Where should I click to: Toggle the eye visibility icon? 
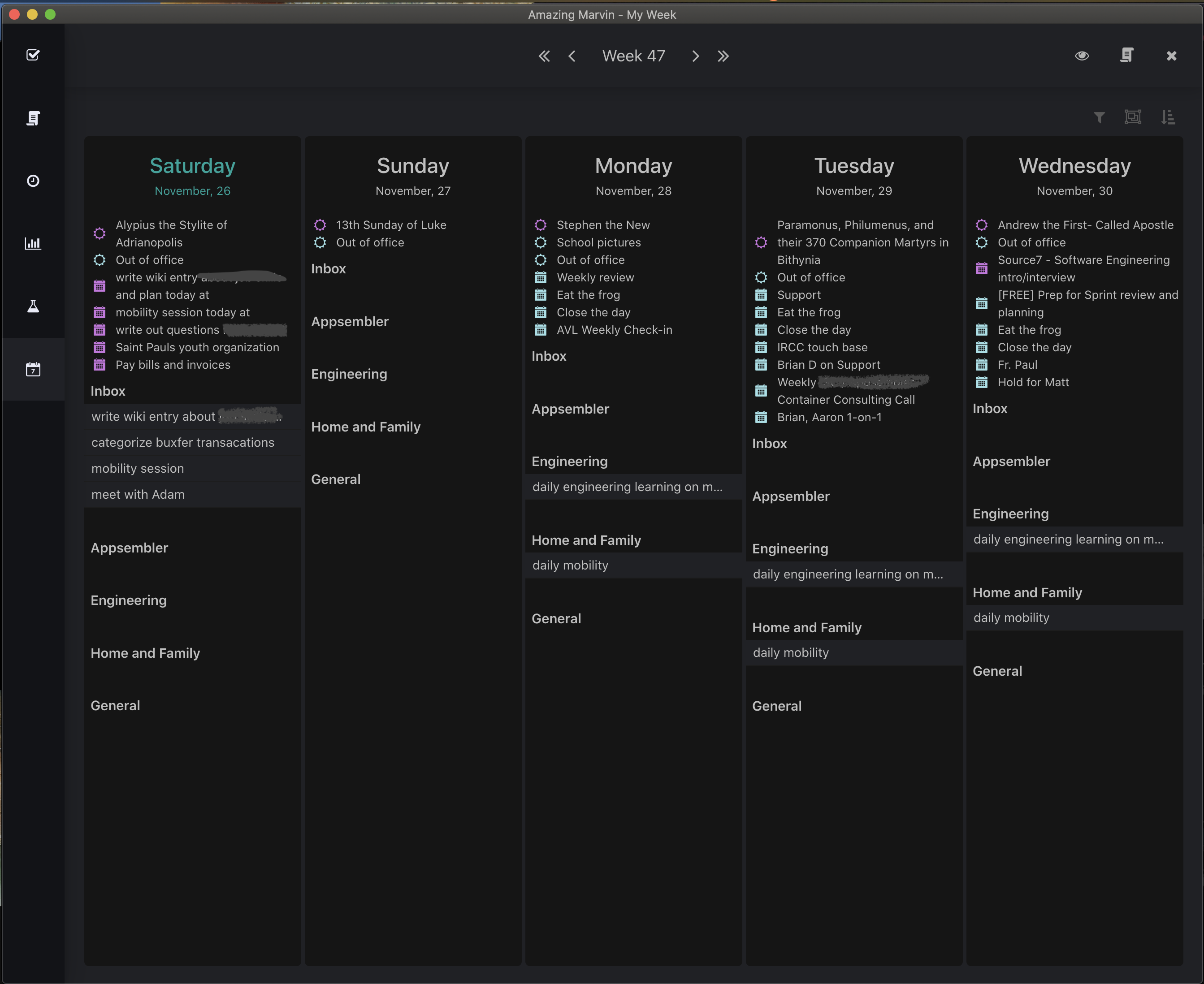[1082, 55]
